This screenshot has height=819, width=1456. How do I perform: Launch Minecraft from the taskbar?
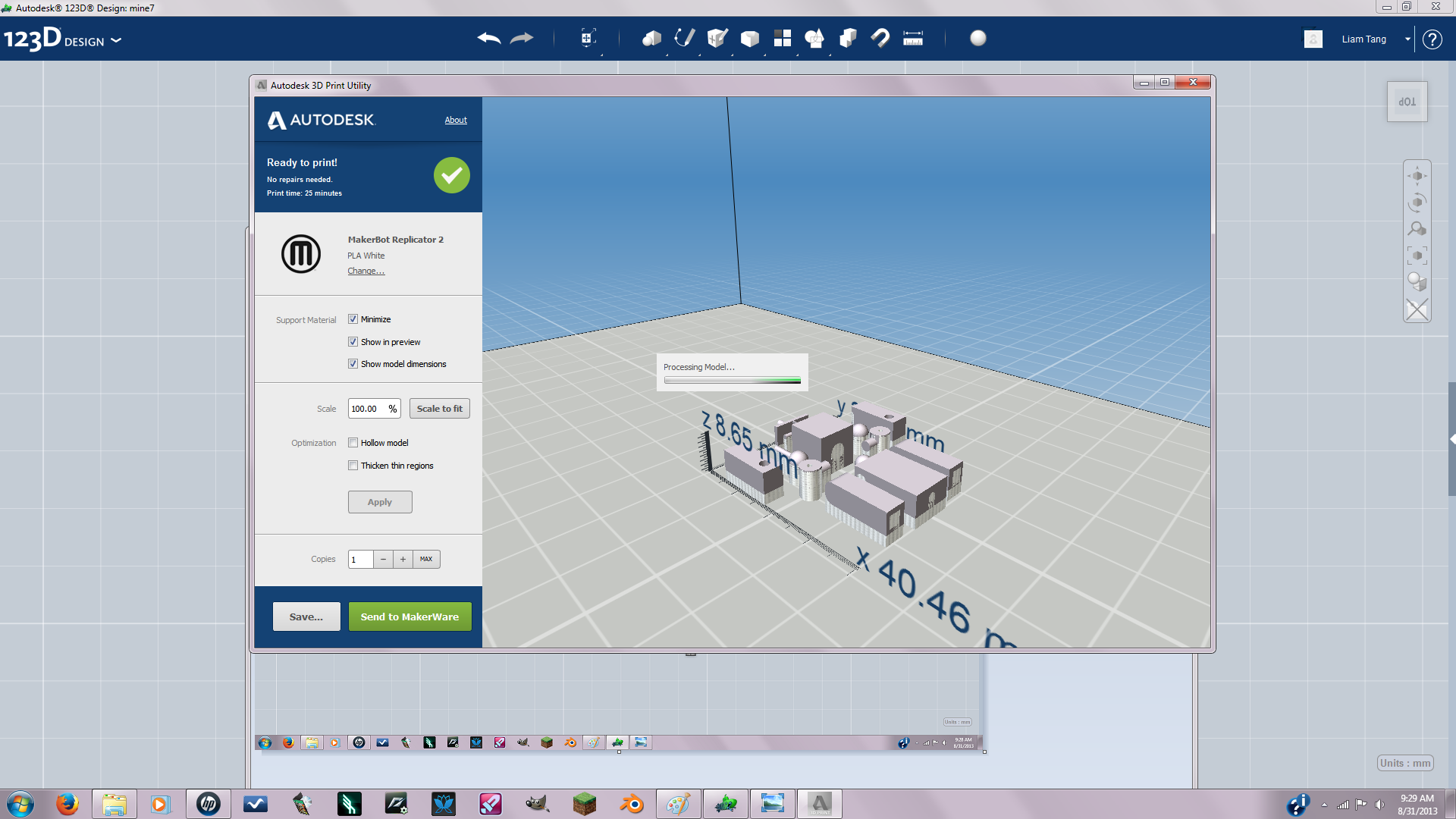[585, 804]
